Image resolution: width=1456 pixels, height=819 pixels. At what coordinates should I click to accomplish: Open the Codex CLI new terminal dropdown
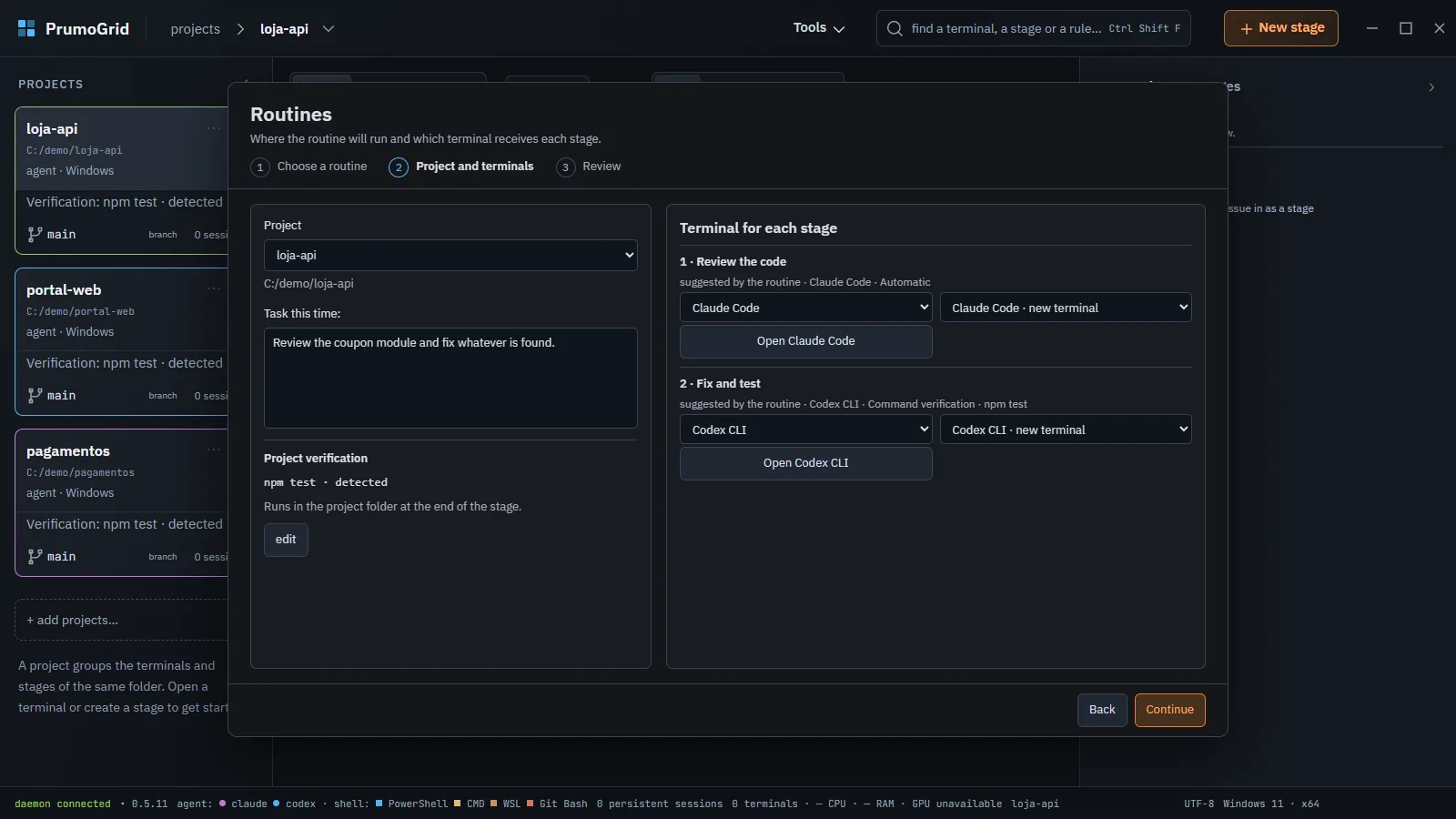[1066, 430]
